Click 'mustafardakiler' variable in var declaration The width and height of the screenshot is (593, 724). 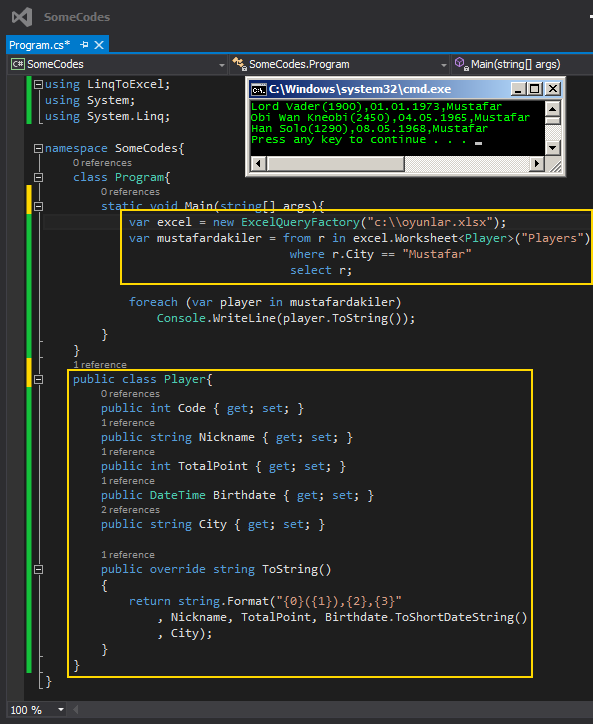pyautogui.click(x=209, y=238)
